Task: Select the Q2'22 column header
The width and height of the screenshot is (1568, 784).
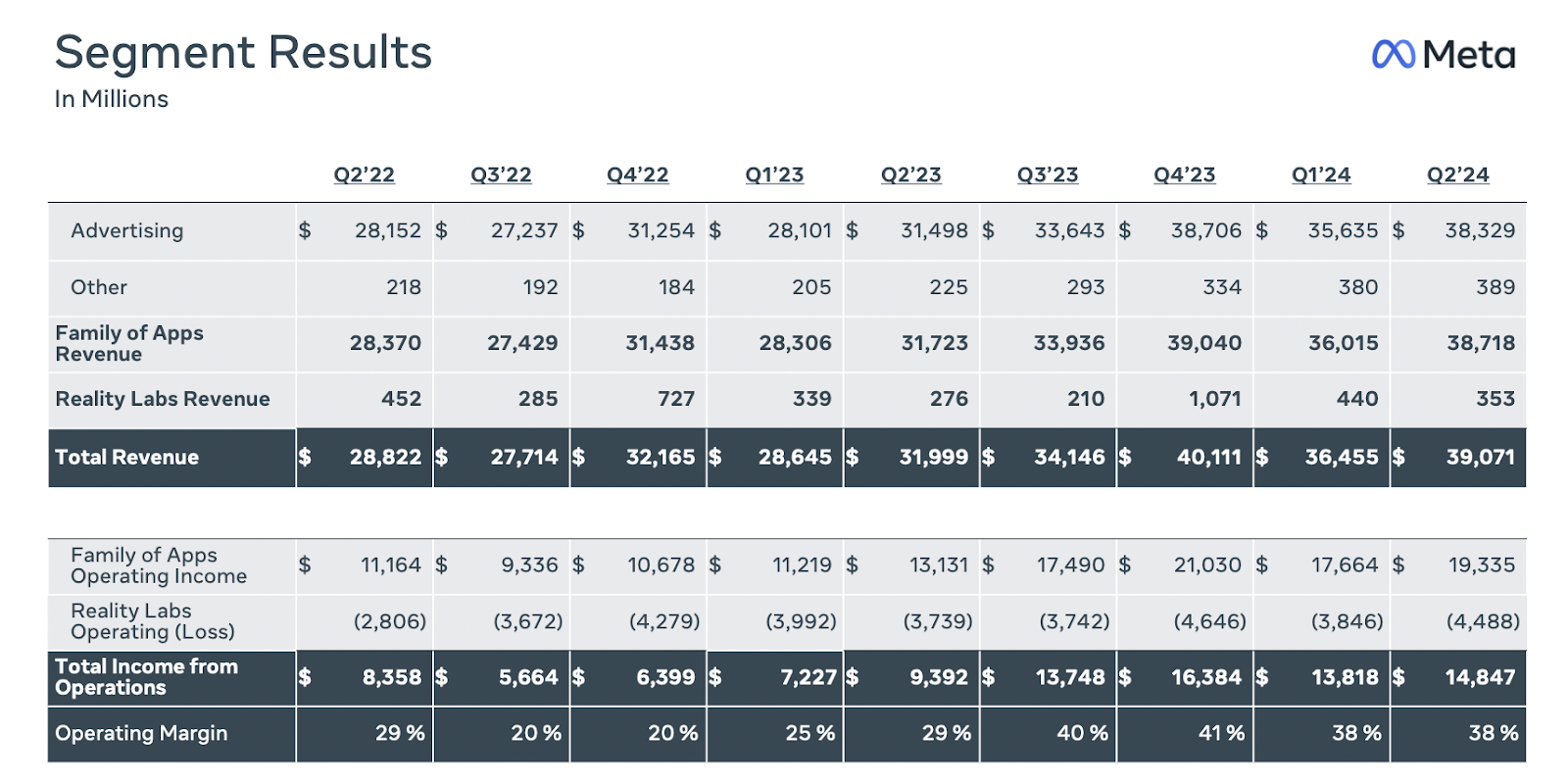Action: pyautogui.click(x=364, y=175)
